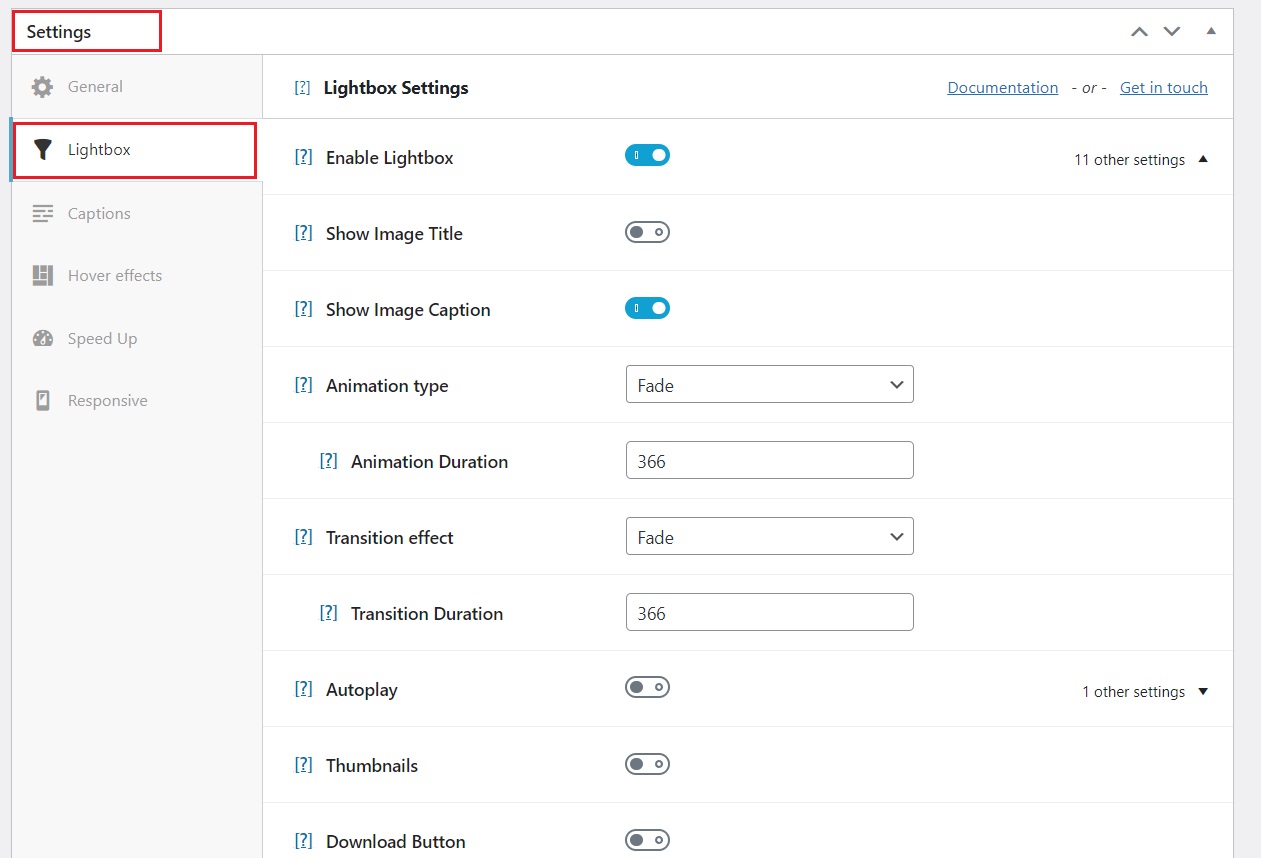Click the Get in touch link
The image size is (1261, 858).
(1163, 88)
